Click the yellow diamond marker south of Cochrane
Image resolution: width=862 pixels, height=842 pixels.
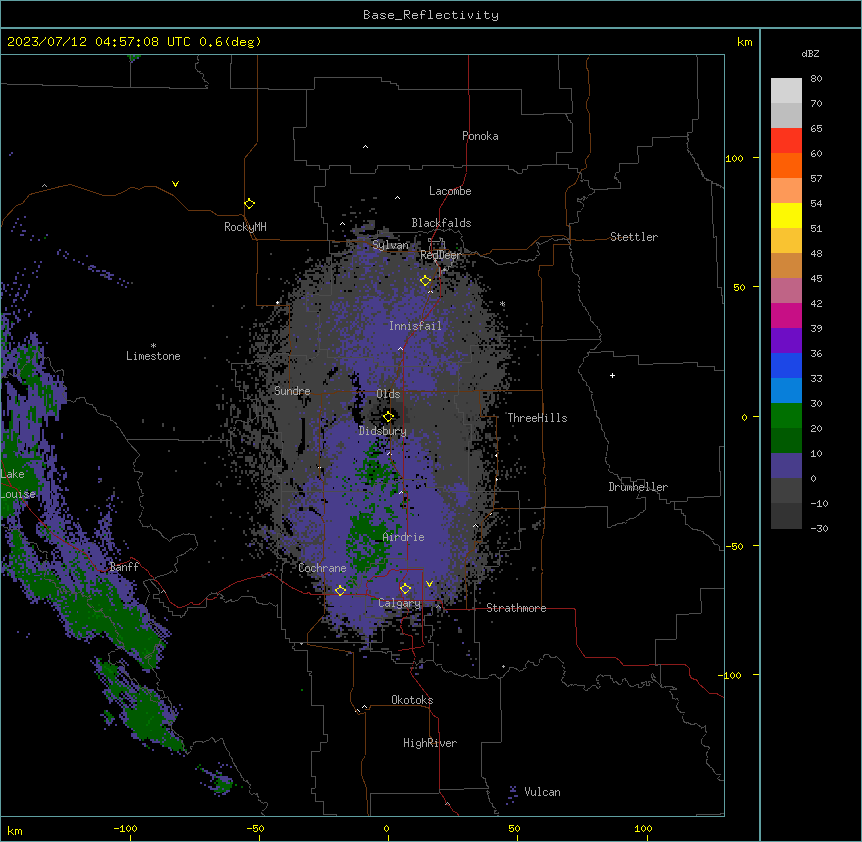tap(340, 590)
